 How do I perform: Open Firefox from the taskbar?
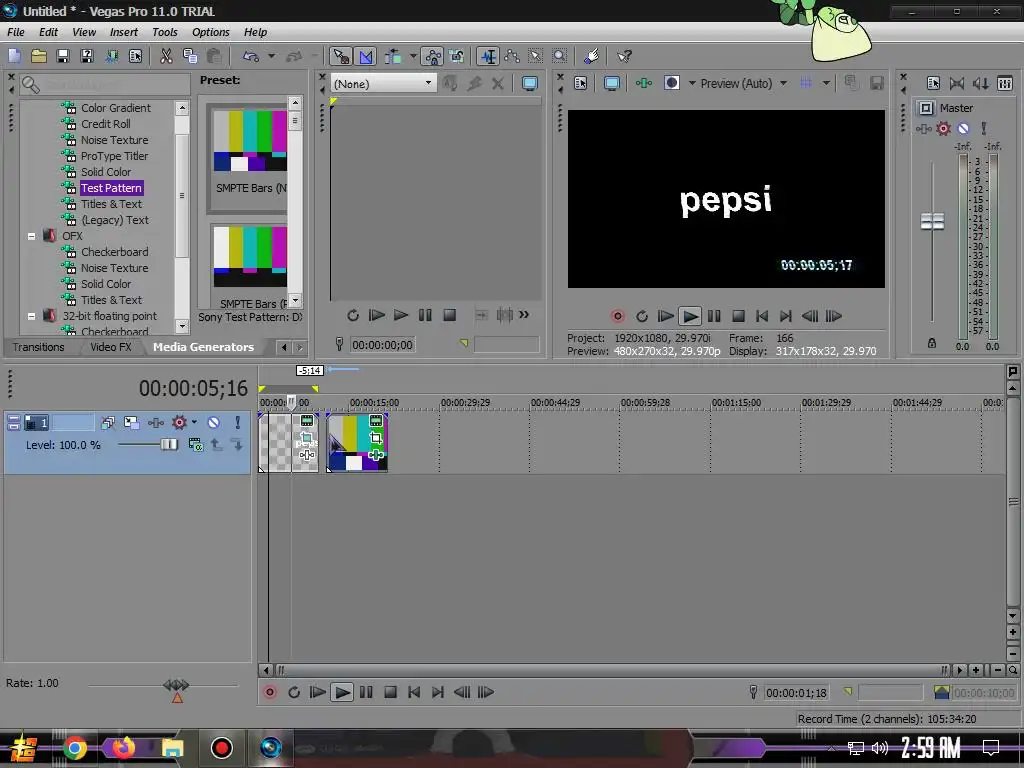[123, 747]
